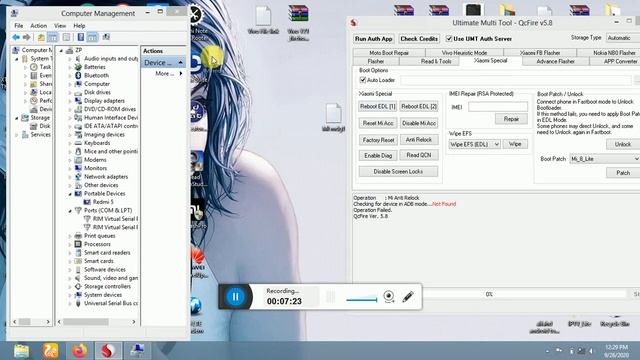Click the Forward arrow in Computer Management toolbar
Screen dimensions: 640x360
27,38
